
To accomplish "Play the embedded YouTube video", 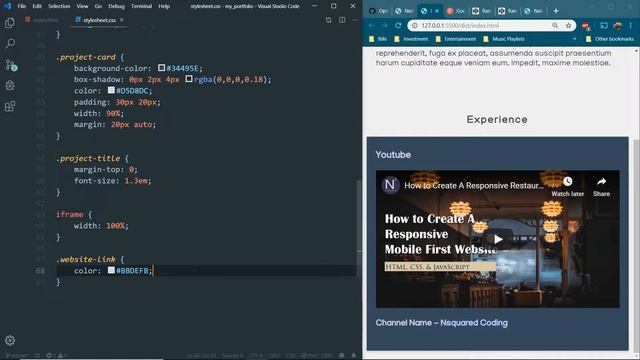I will point(498,239).
